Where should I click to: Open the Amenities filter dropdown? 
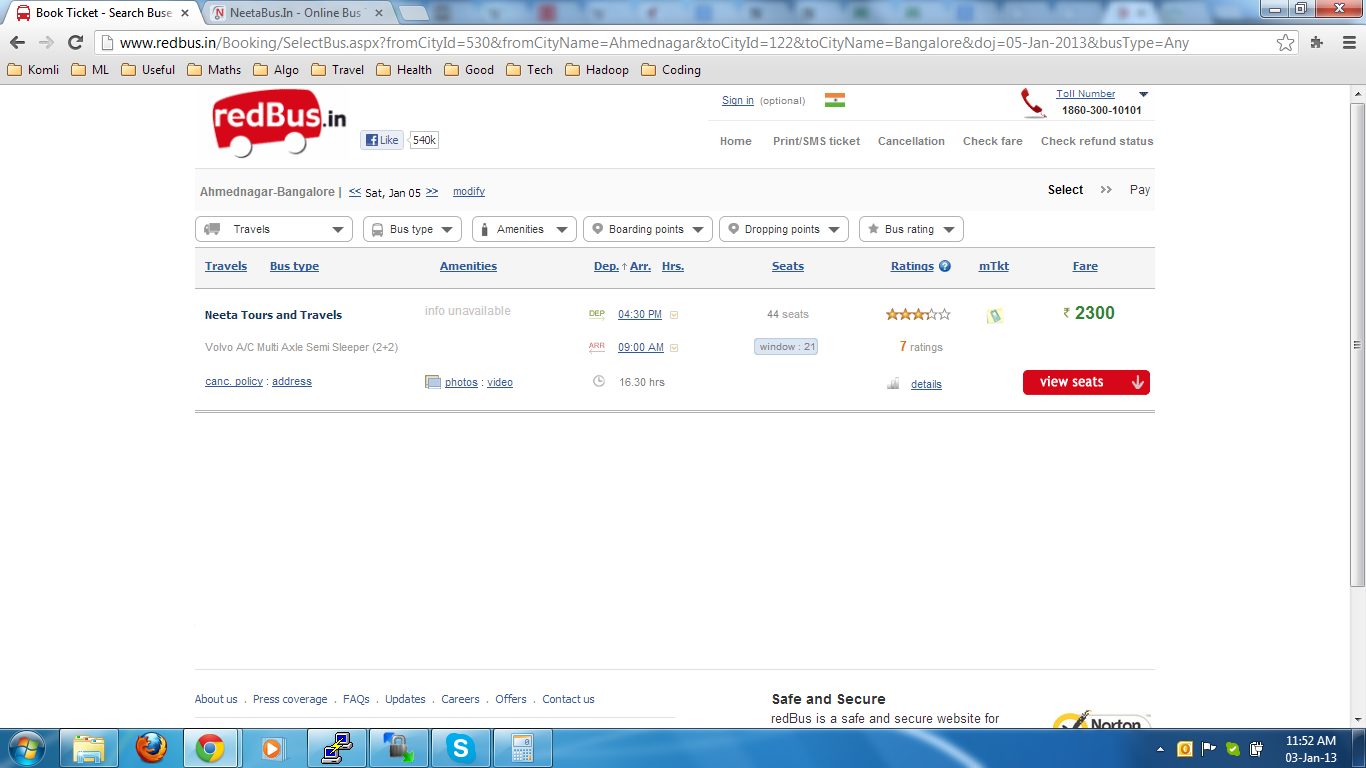[524, 229]
